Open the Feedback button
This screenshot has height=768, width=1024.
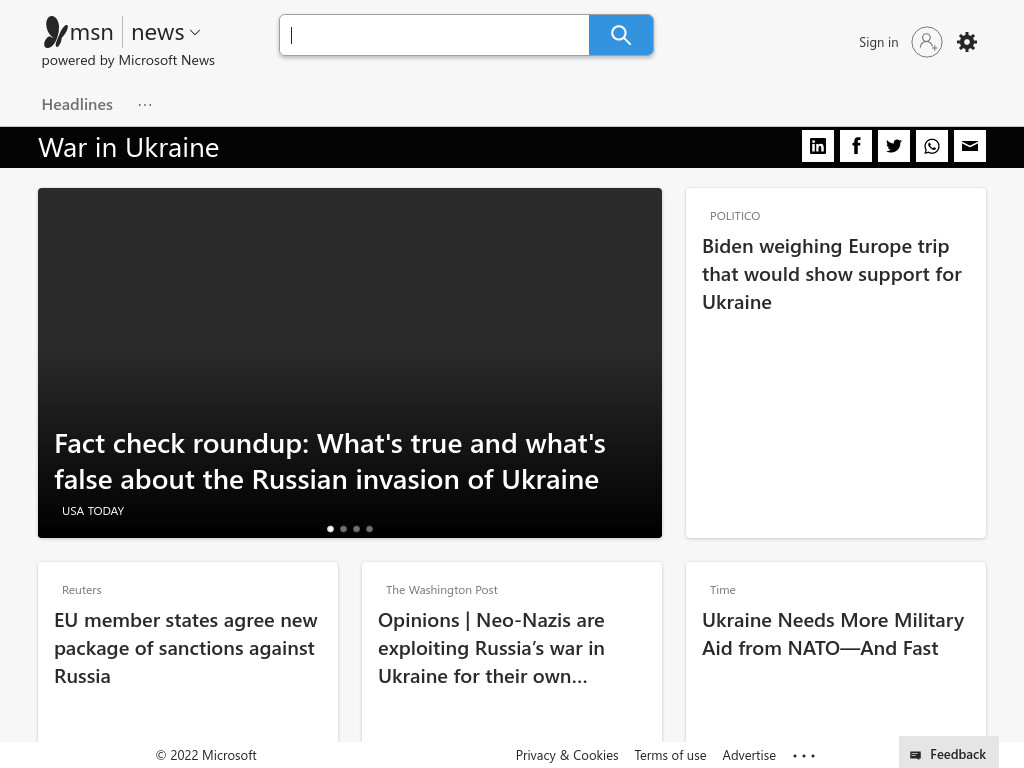pos(948,754)
